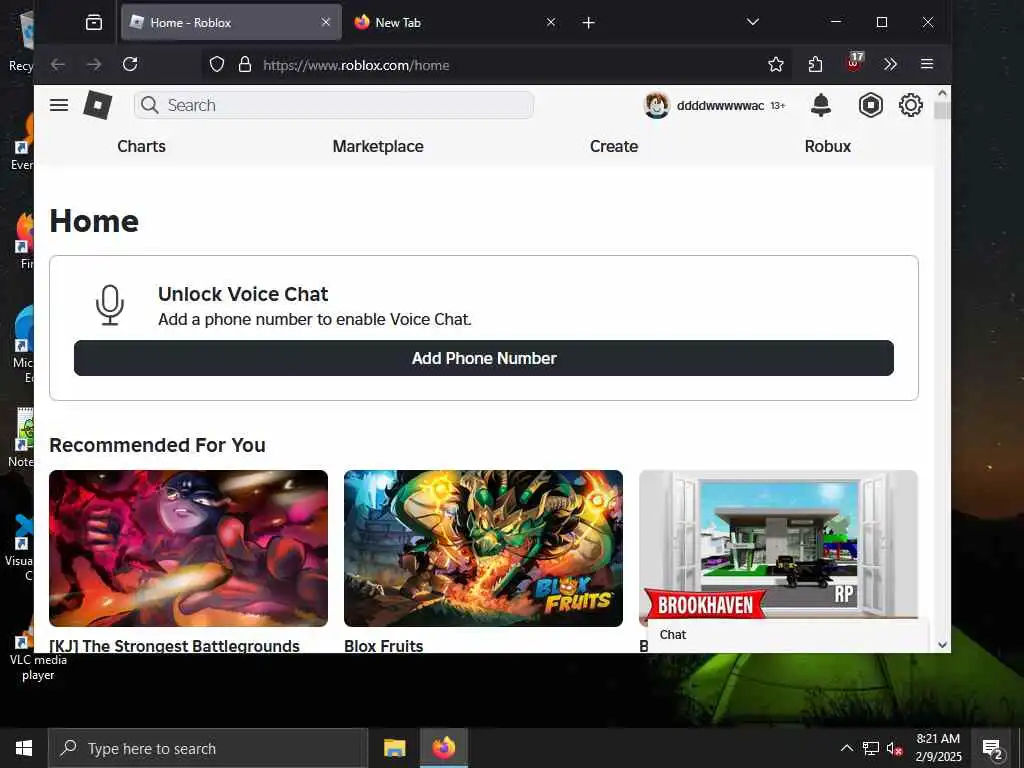Viewport: 1024px width, 768px height.
Task: Open the notifications bell
Action: click(x=821, y=105)
